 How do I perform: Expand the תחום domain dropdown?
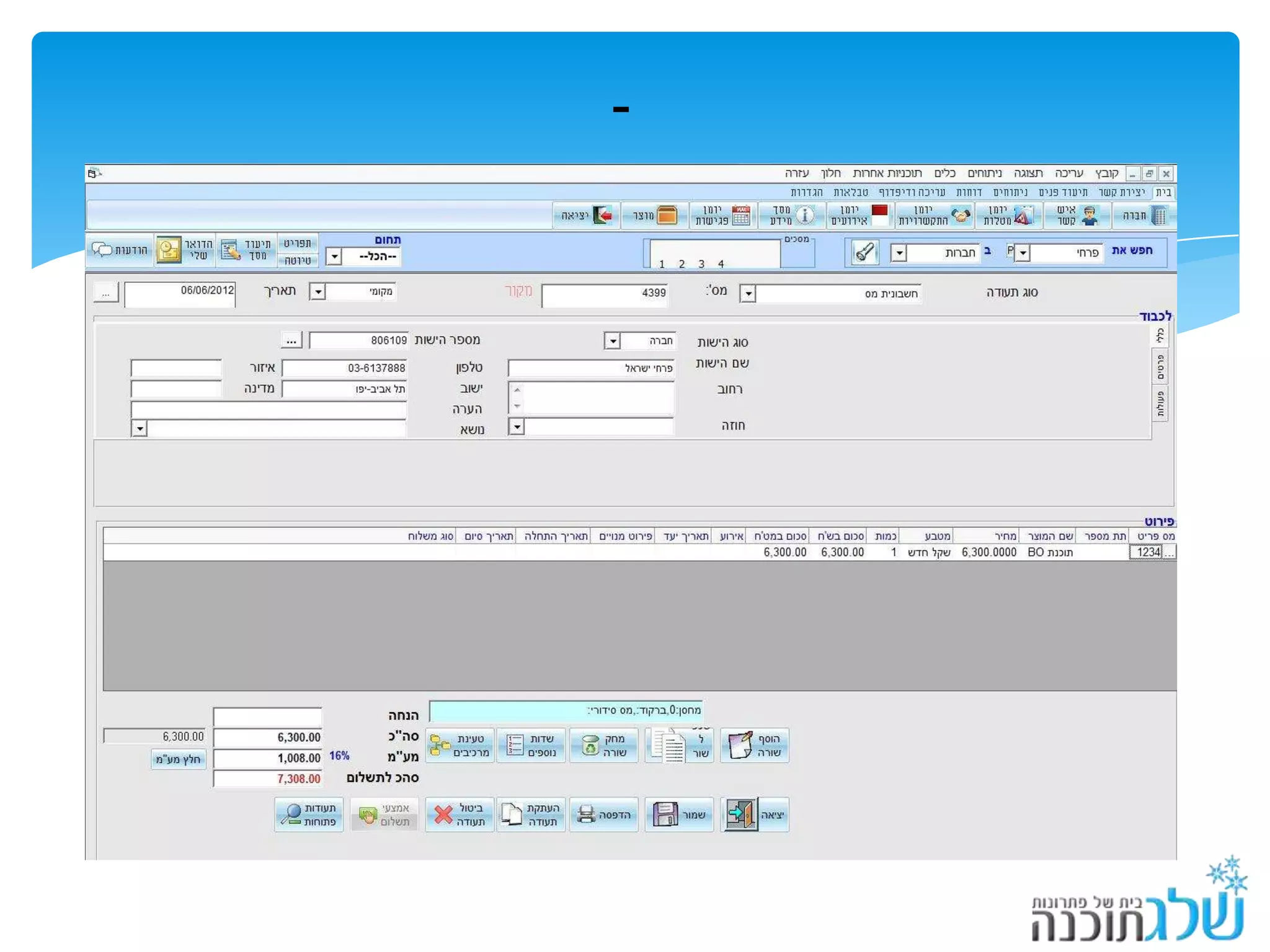334,257
